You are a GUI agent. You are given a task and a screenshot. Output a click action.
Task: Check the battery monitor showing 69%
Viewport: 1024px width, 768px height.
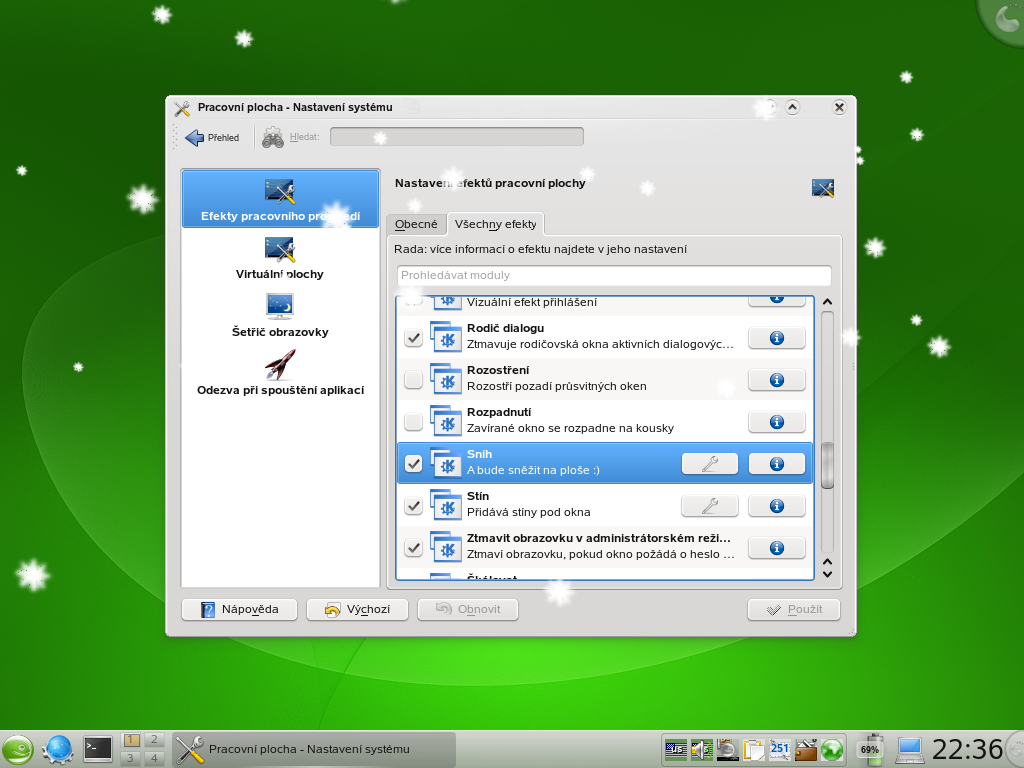pyautogui.click(x=869, y=749)
